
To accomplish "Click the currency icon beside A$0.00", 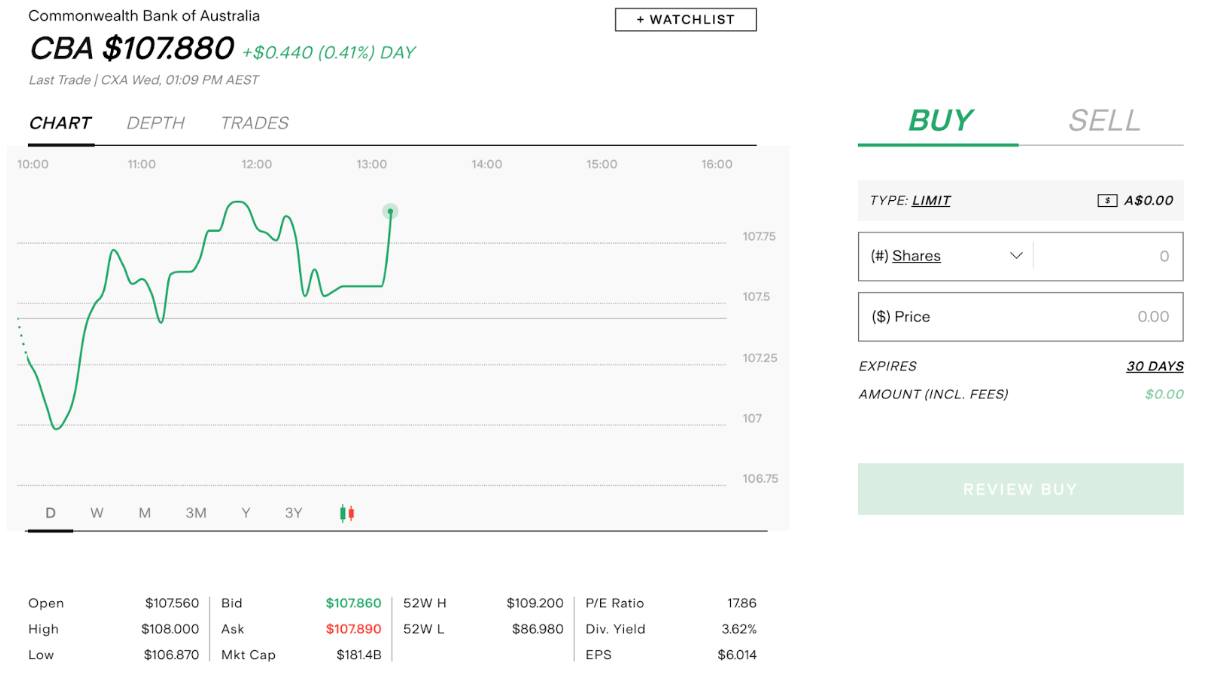I will click(1107, 201).
